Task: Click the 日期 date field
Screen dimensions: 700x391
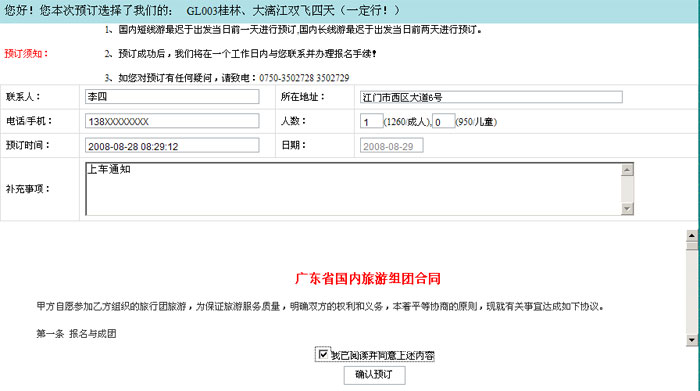Action: (392, 146)
